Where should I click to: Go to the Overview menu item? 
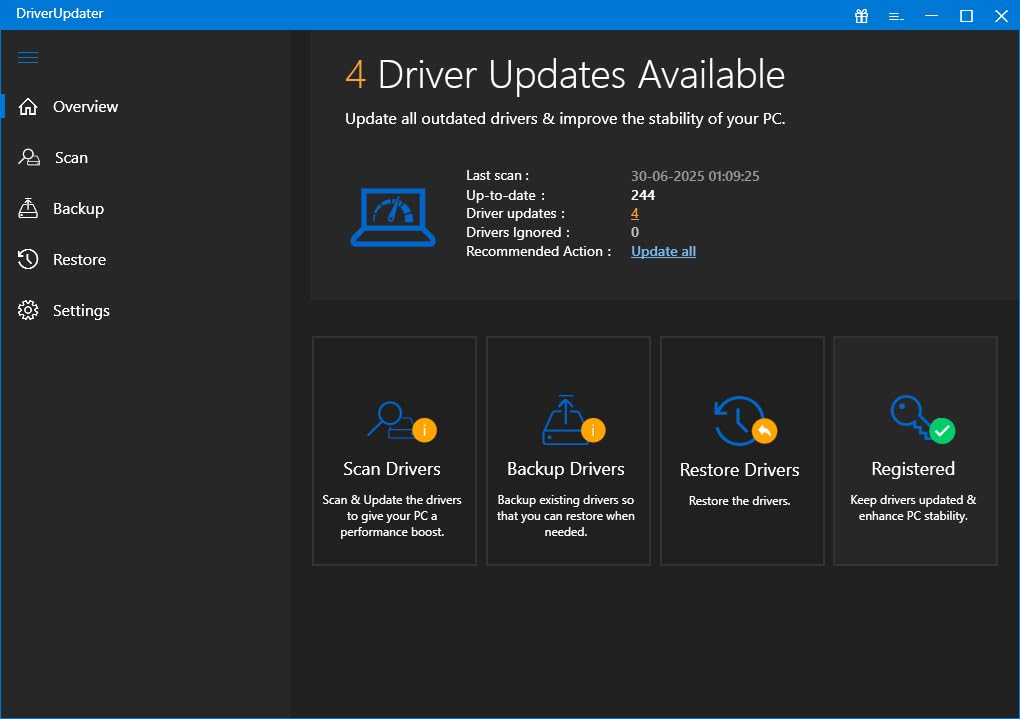coord(85,107)
